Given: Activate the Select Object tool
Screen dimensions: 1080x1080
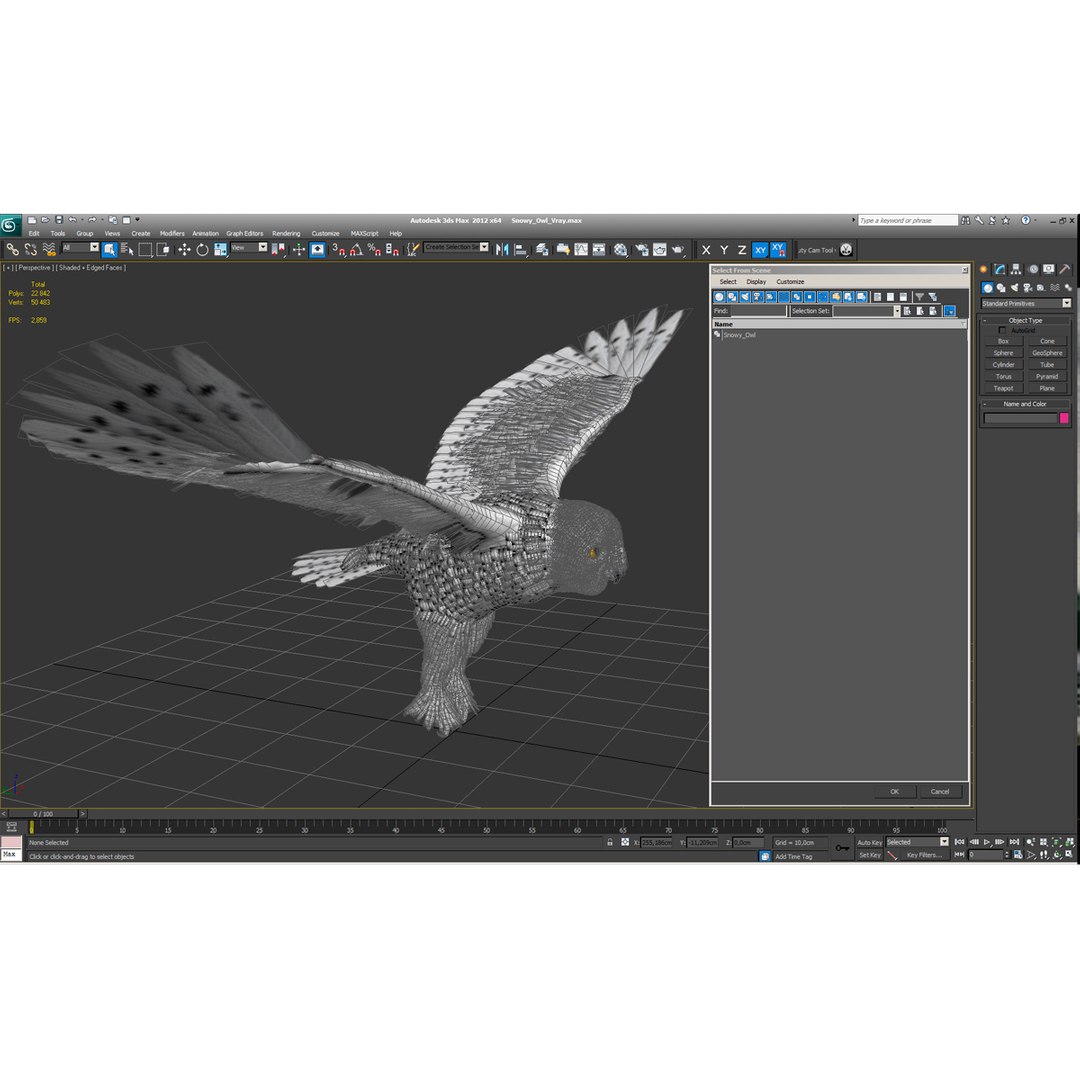Looking at the screenshot, I should 110,249.
